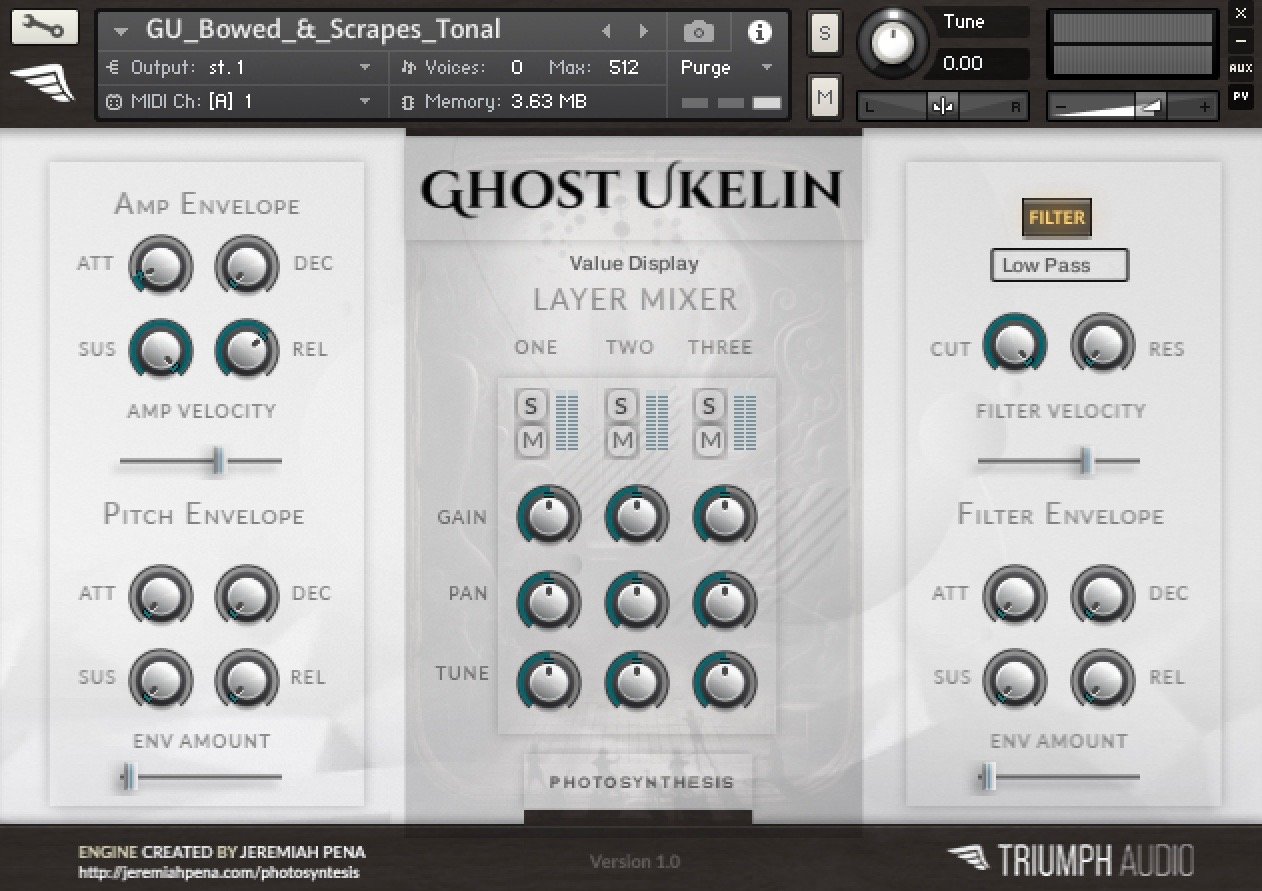The image size is (1262, 891).
Task: Click the Amp Envelope REL knob
Action: coord(247,351)
